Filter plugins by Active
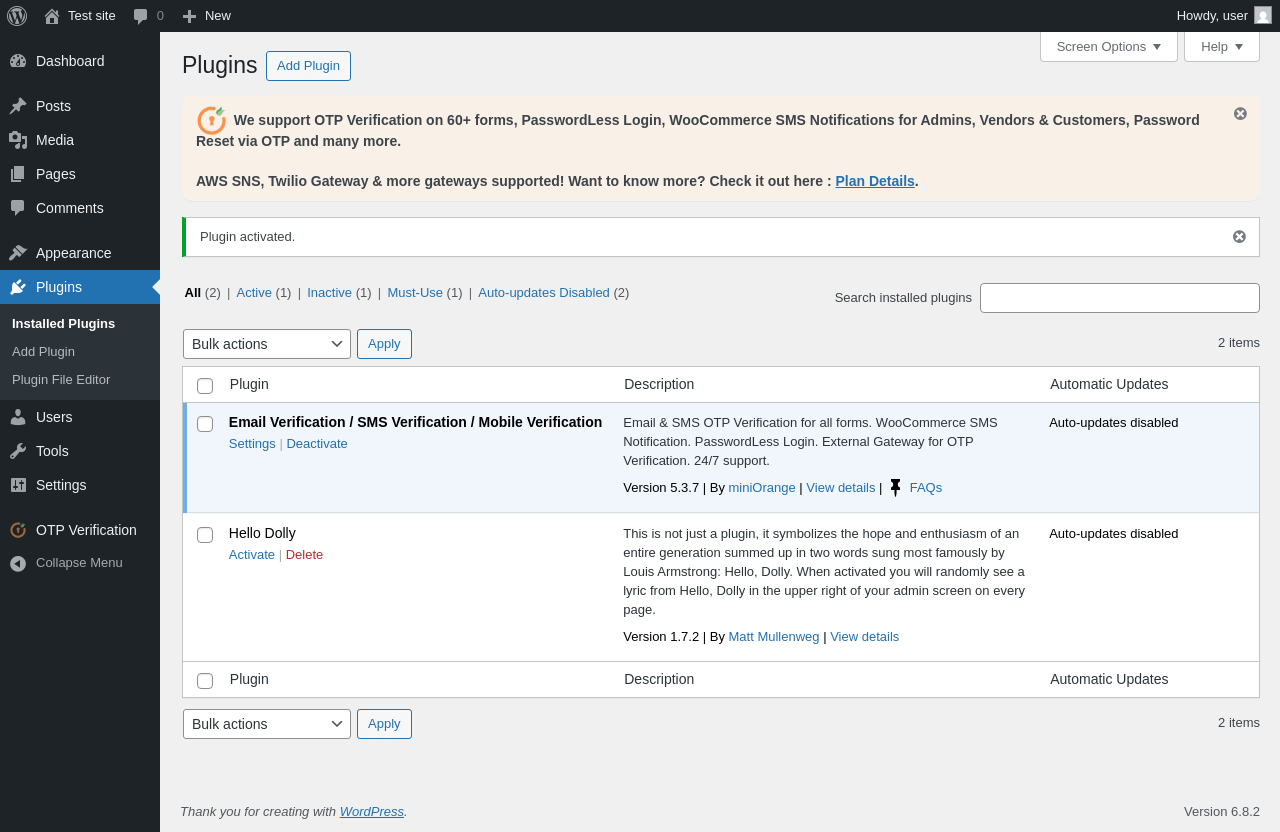 click(254, 293)
